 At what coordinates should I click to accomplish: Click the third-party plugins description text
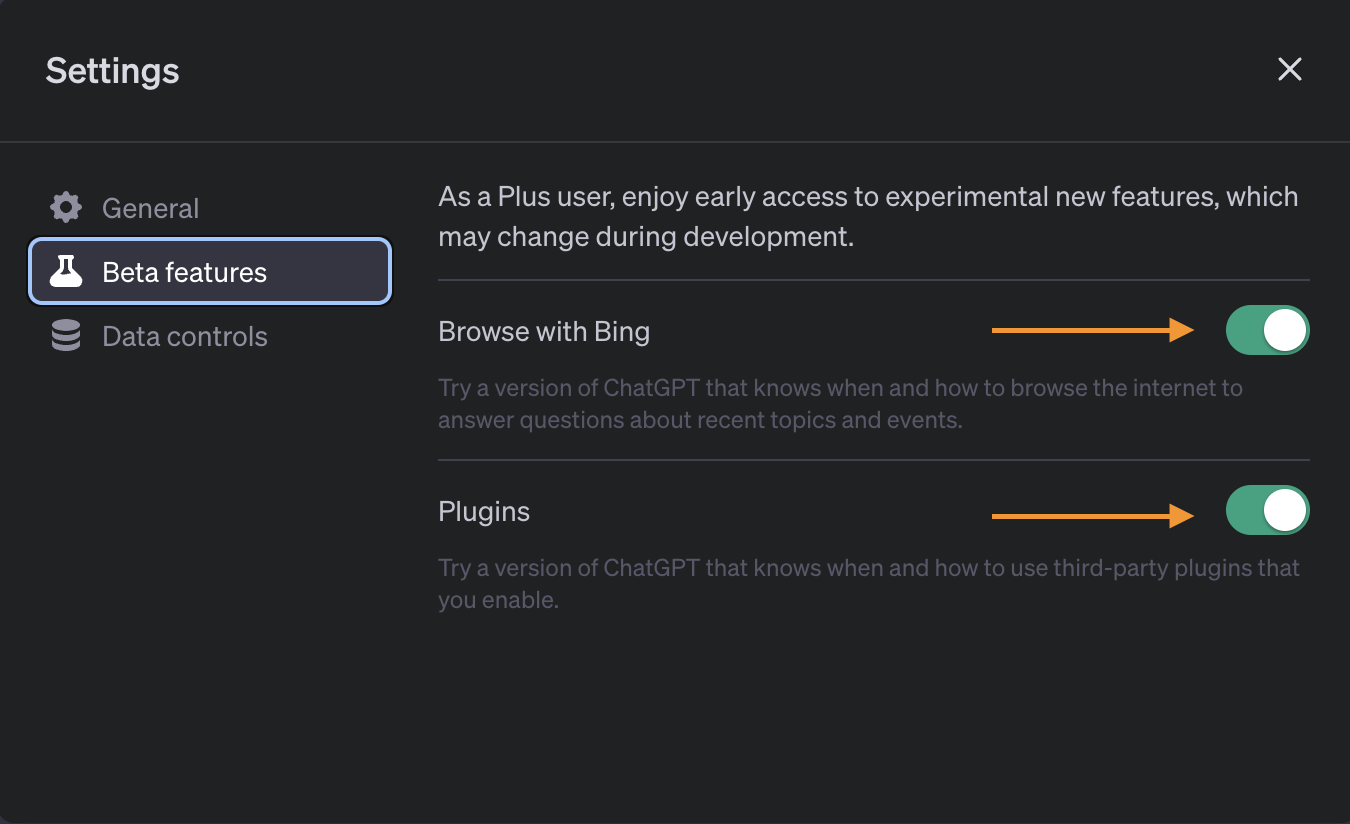869,584
